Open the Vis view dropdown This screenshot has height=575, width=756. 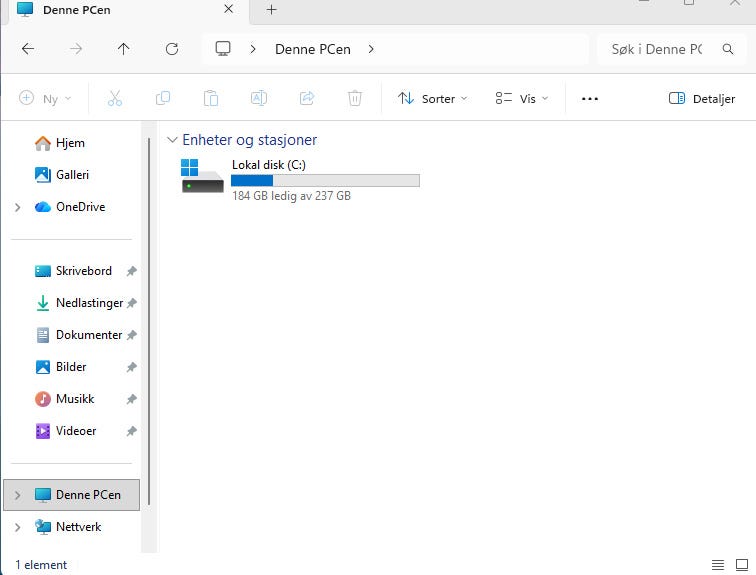coord(522,99)
